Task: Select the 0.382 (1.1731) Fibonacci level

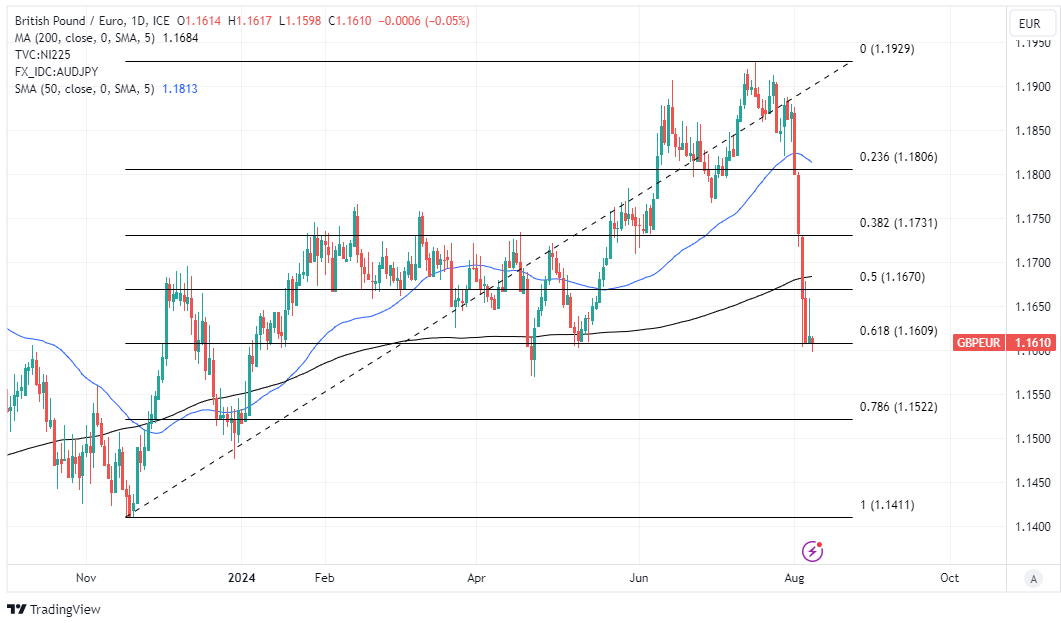Action: 898,223
